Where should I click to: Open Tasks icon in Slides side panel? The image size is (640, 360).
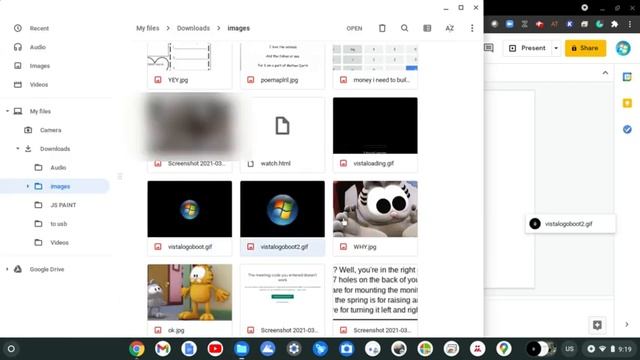627,129
